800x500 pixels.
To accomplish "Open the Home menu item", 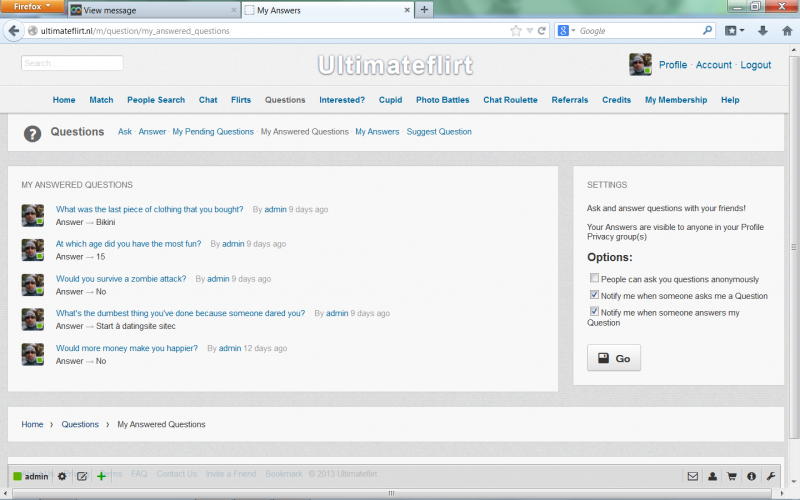I will (x=64, y=100).
